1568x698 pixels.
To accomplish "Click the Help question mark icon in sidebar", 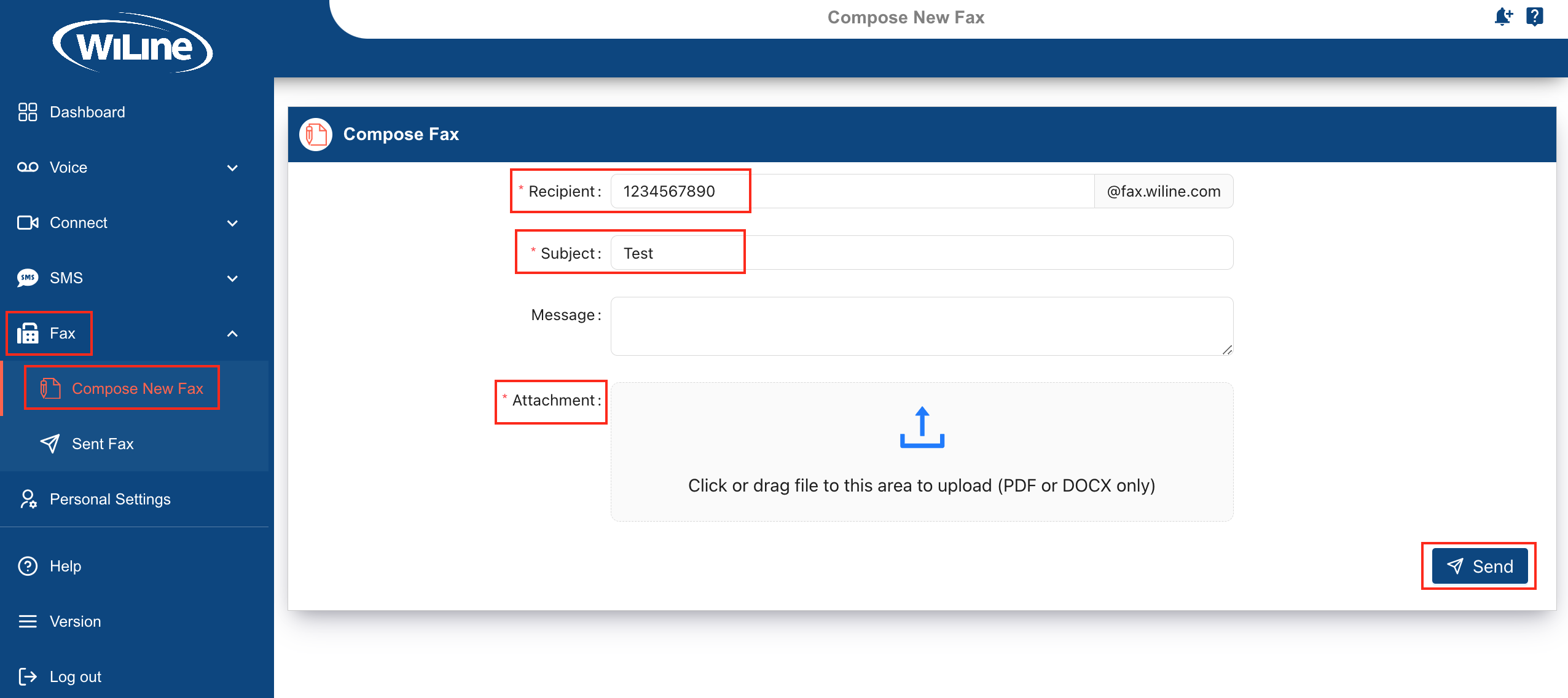I will pos(28,566).
